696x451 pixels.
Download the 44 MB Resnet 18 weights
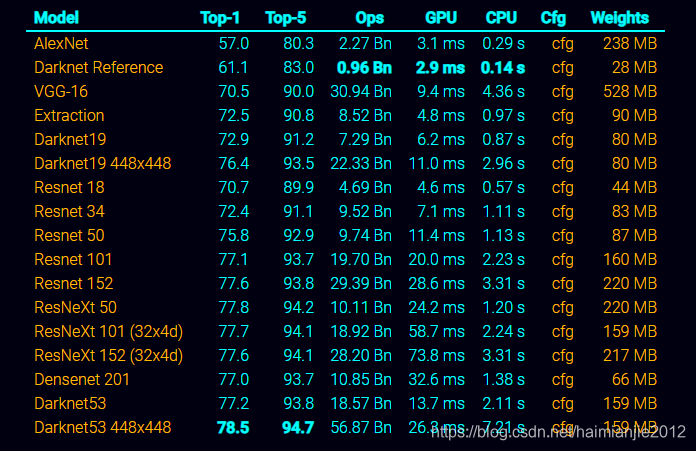[634, 187]
